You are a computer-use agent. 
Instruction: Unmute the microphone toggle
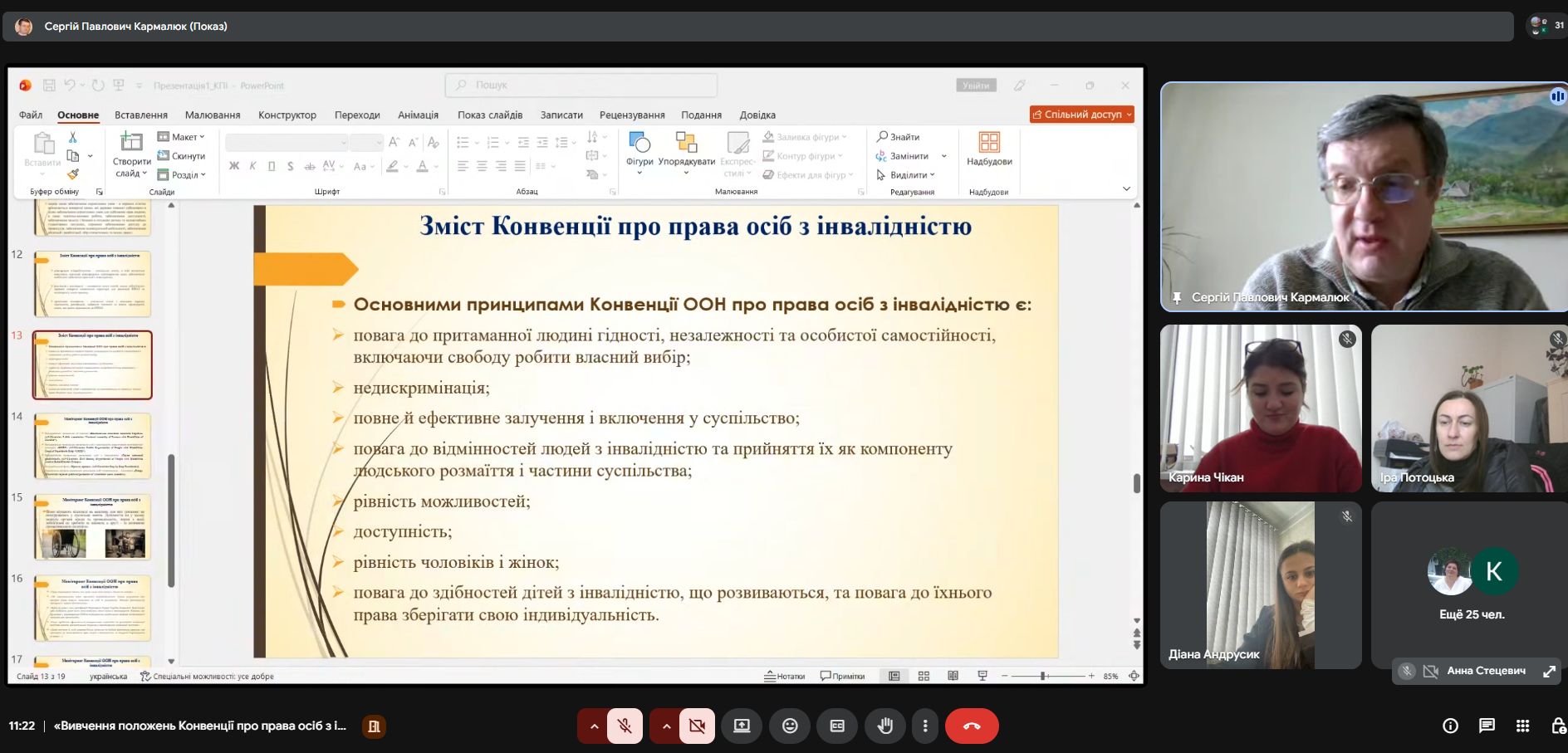click(625, 726)
